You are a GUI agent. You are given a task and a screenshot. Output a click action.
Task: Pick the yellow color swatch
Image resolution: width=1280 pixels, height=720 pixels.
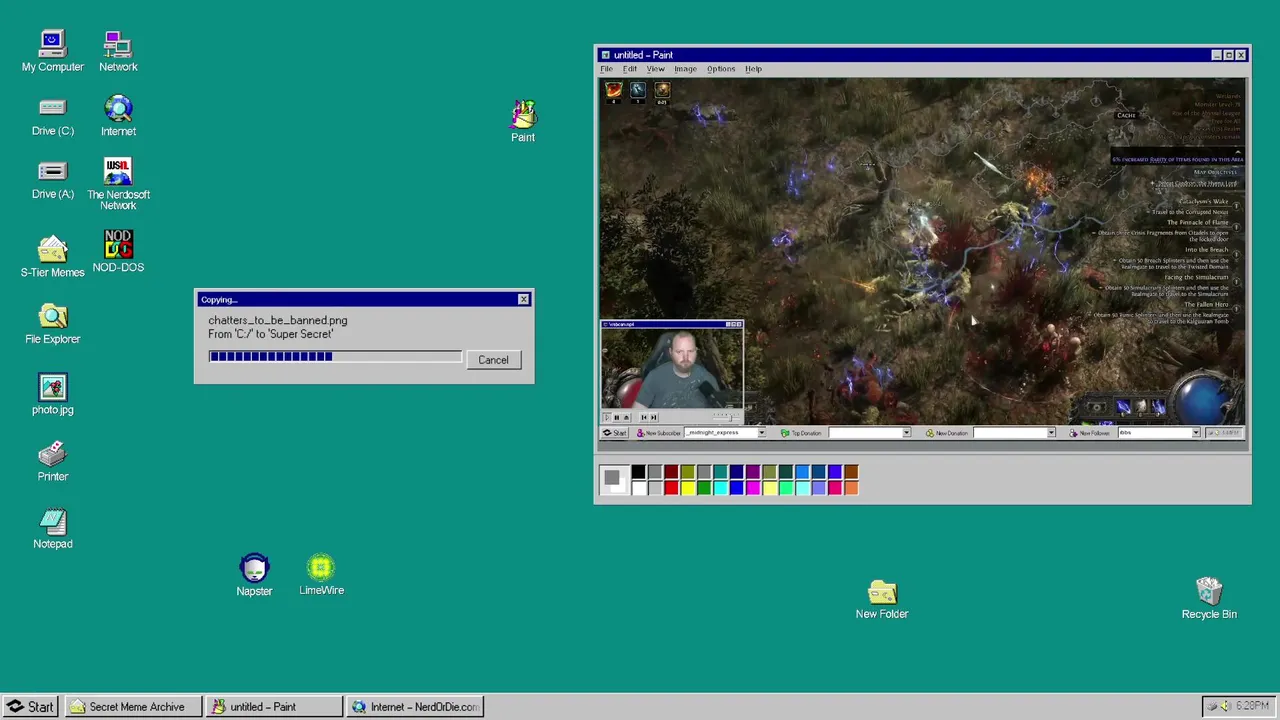coord(688,488)
